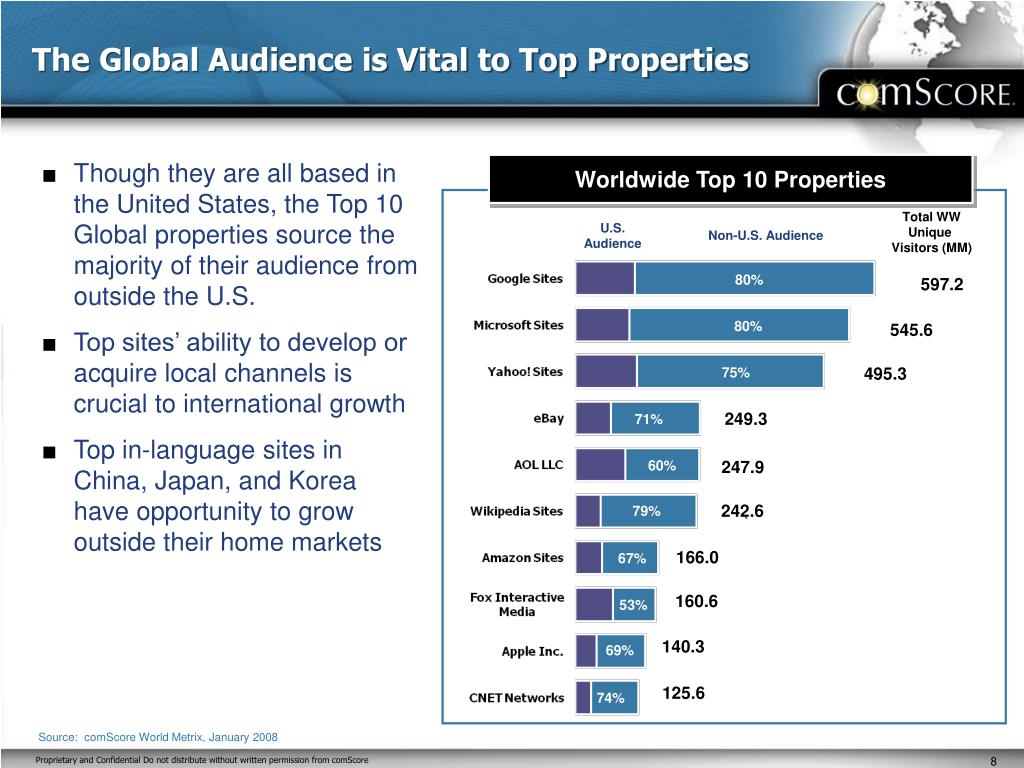The height and width of the screenshot is (768, 1024).
Task: Click the Microsoft Sites 80% non-U.S. bar
Action: click(x=739, y=325)
